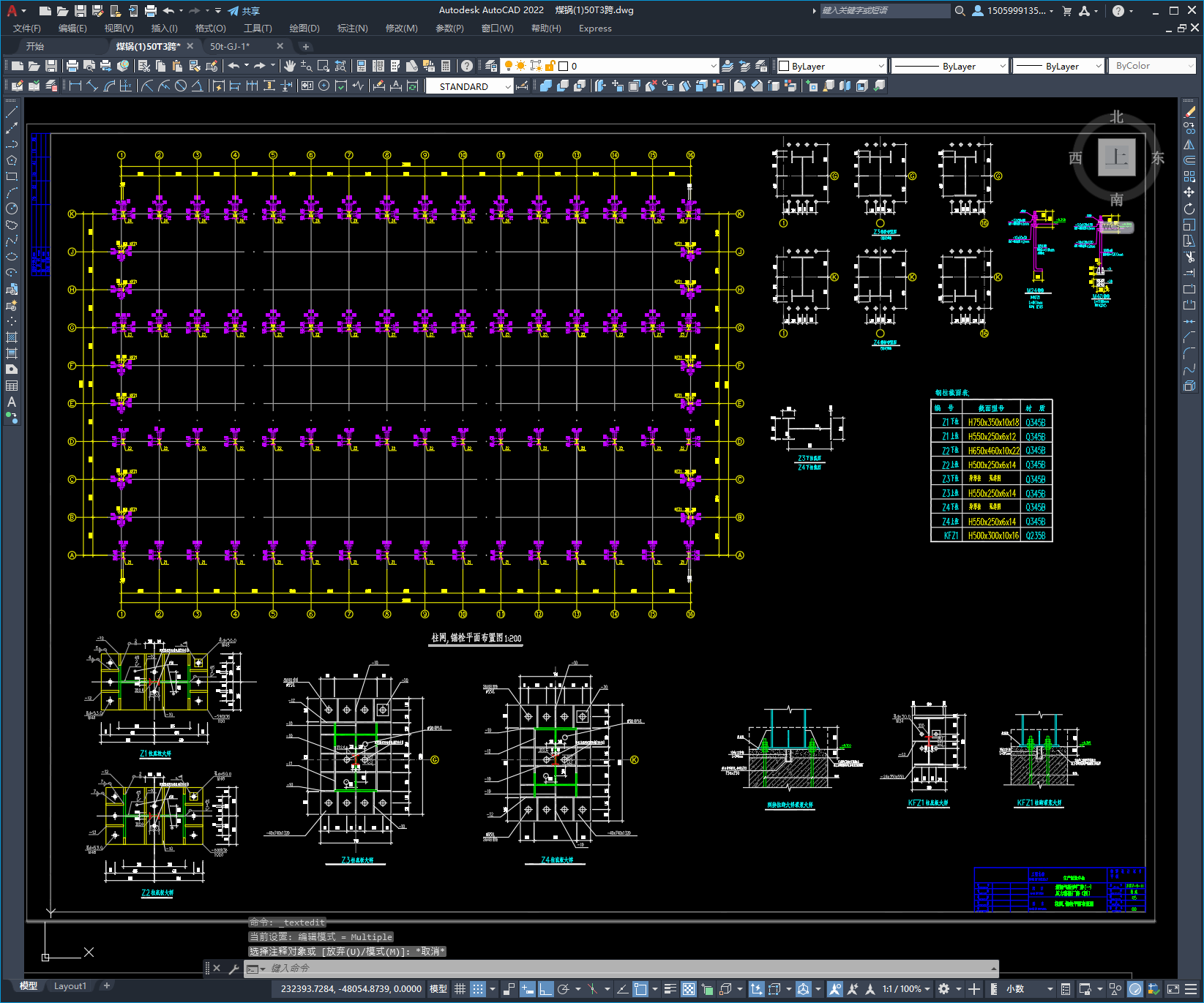This screenshot has width=1204, height=1003.
Task: Toggle 2D object snap in status bar
Action: point(640,989)
